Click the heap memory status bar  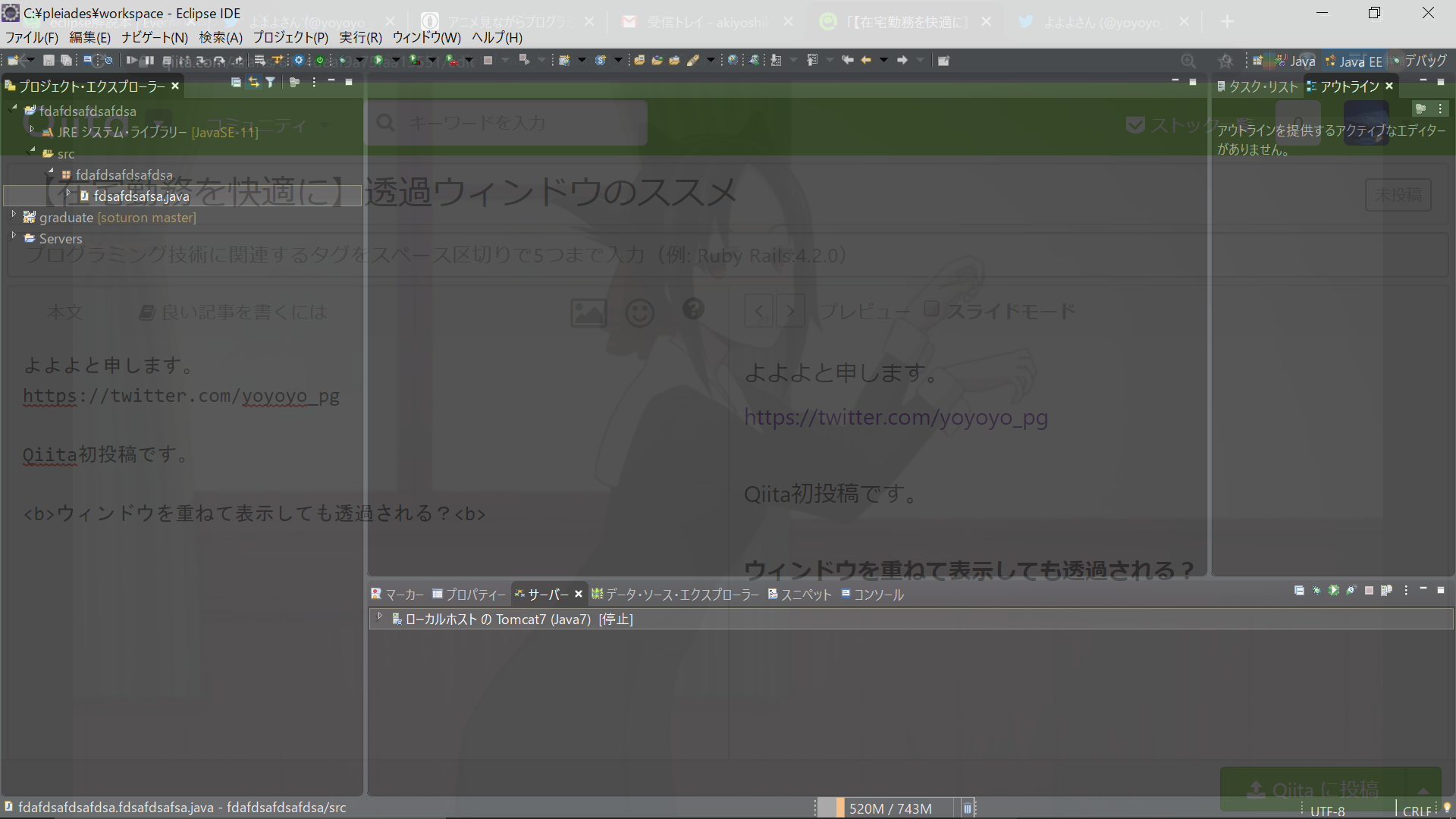(889, 808)
